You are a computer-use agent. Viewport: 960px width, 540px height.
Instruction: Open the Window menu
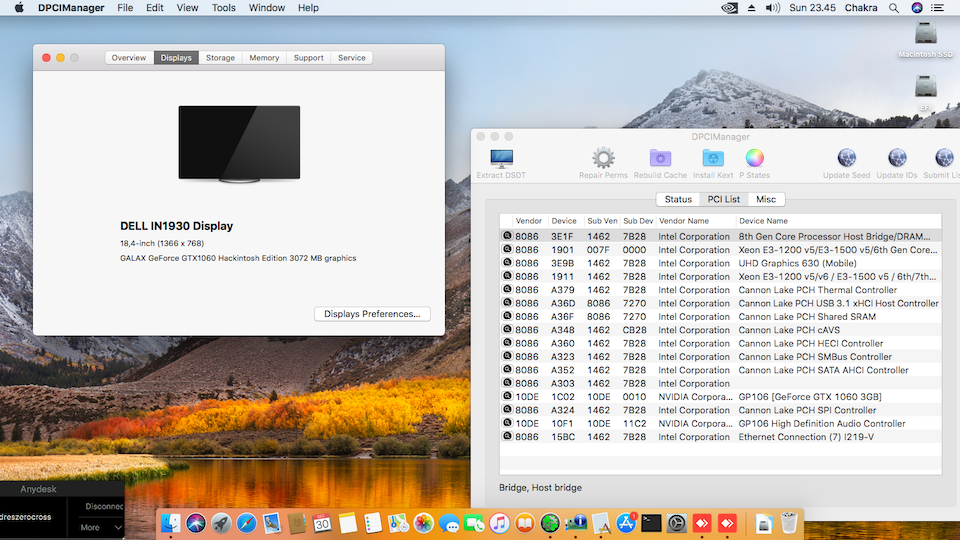266,8
